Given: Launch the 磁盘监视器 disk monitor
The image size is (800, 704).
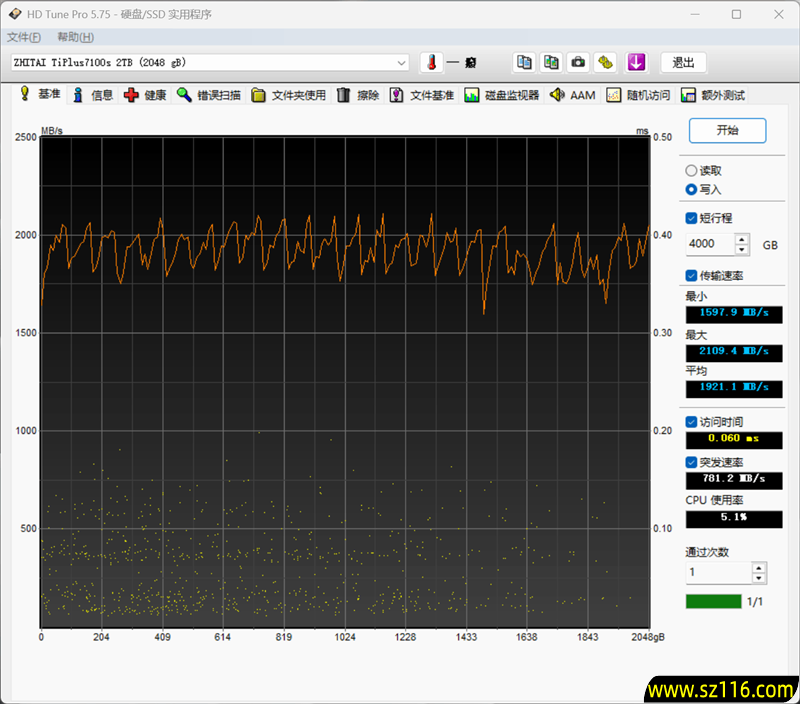Looking at the screenshot, I should click(x=514, y=94).
